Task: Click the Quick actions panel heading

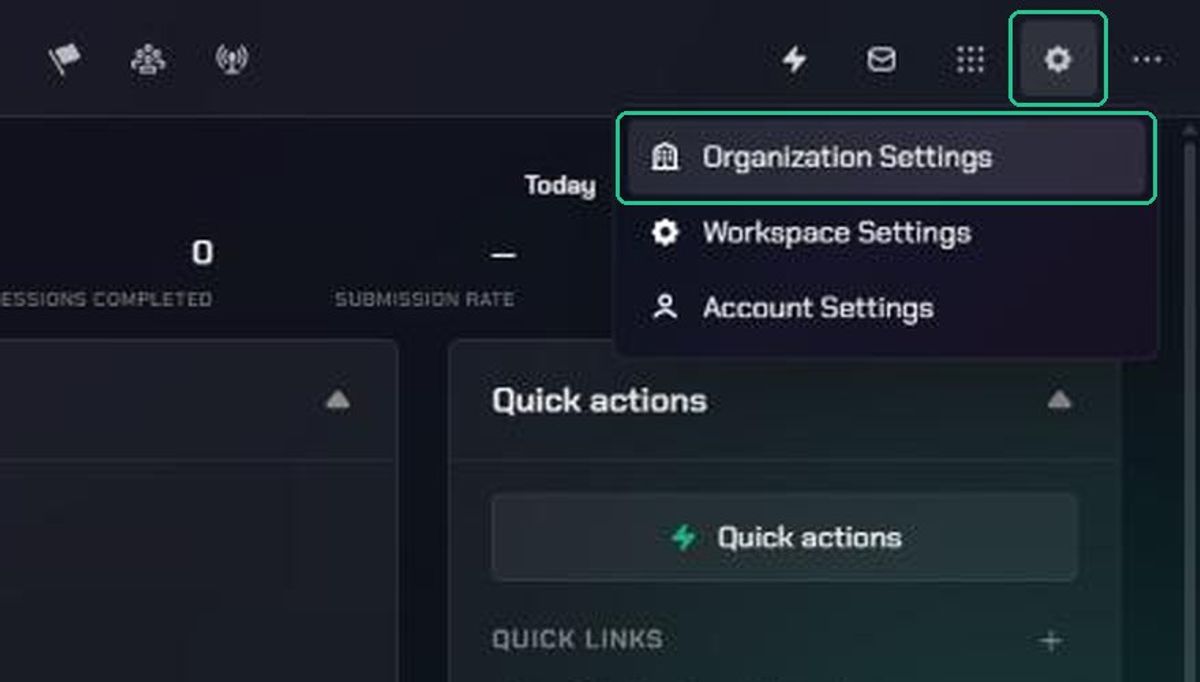Action: click(599, 401)
